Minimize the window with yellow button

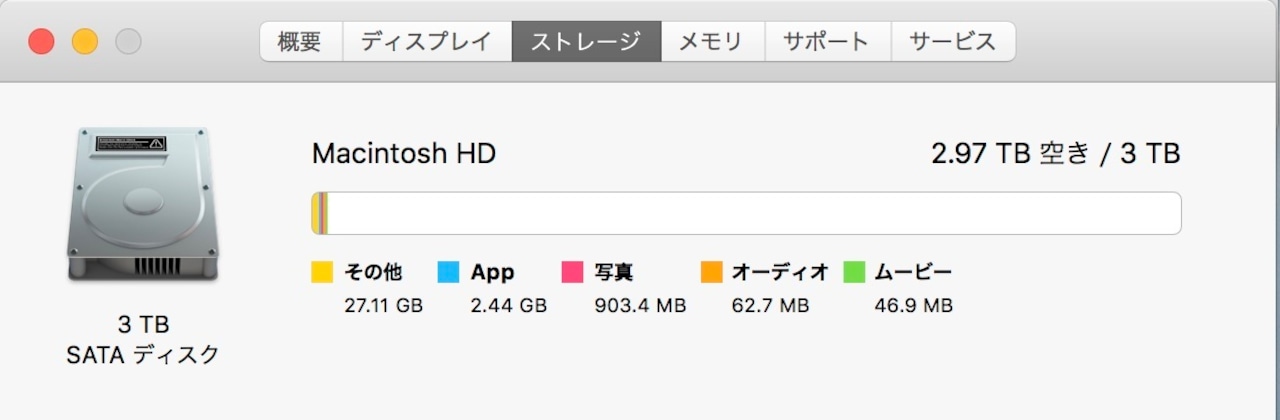pos(85,42)
